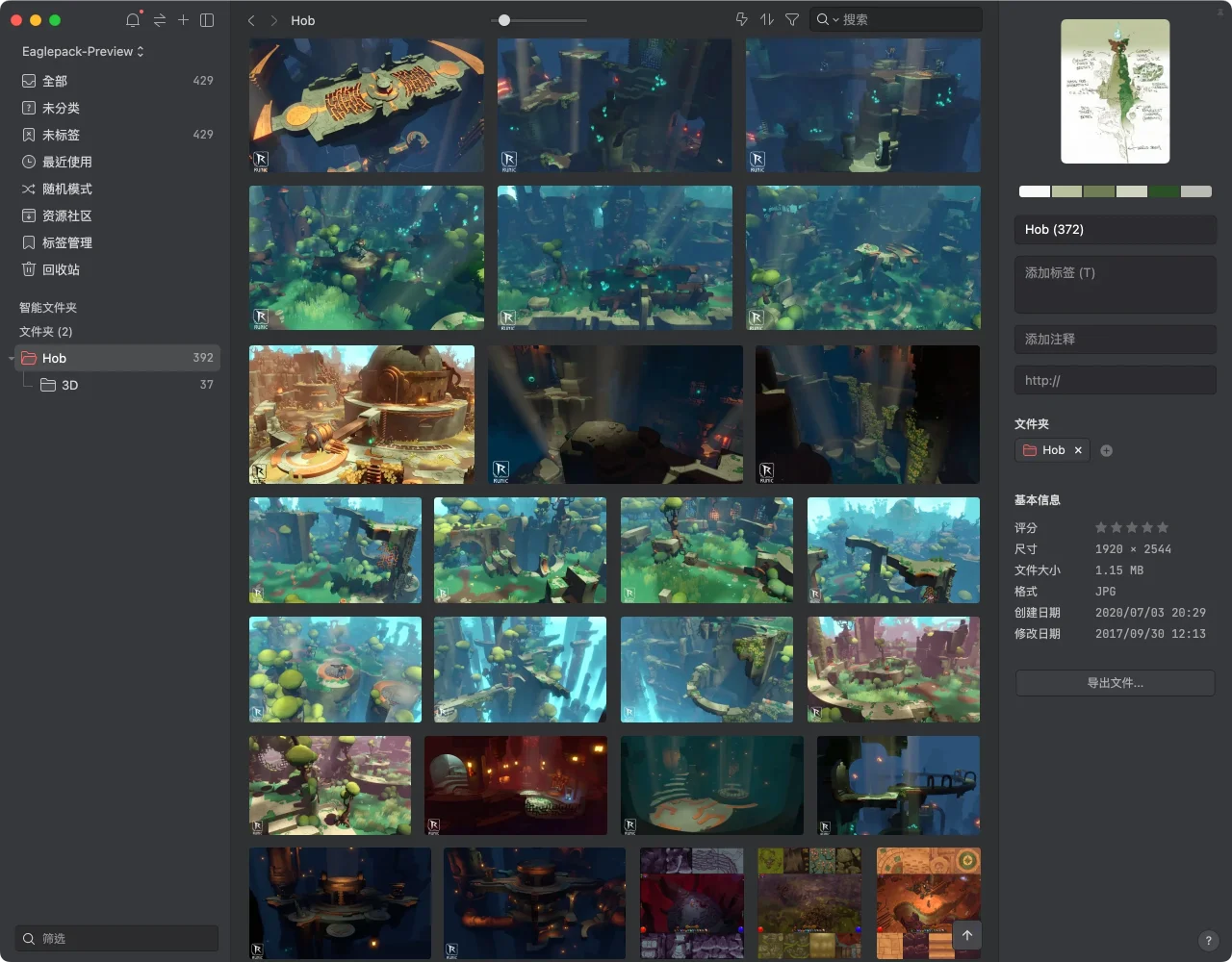Set rating with the first star
Screen dimensions: 1232x962
point(1101,527)
